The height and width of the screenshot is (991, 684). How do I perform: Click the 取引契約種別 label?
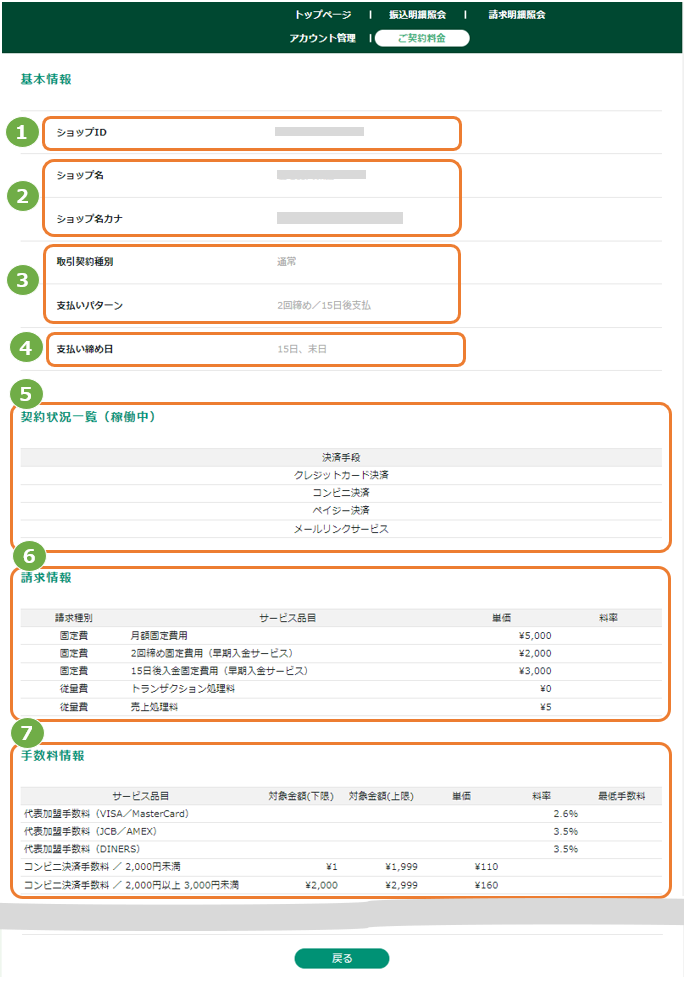pos(85,262)
